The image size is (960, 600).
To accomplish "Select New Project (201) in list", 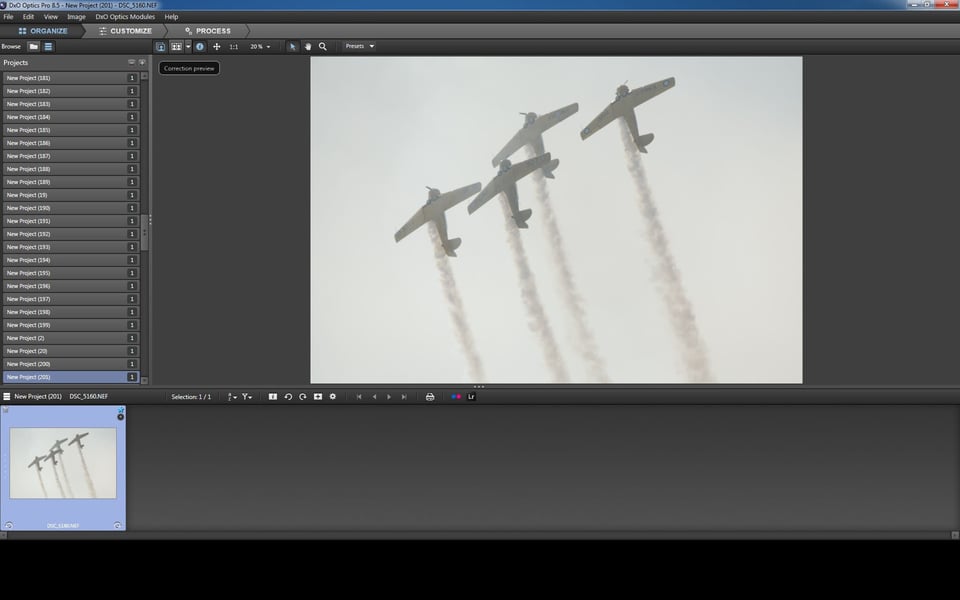I will pos(71,377).
